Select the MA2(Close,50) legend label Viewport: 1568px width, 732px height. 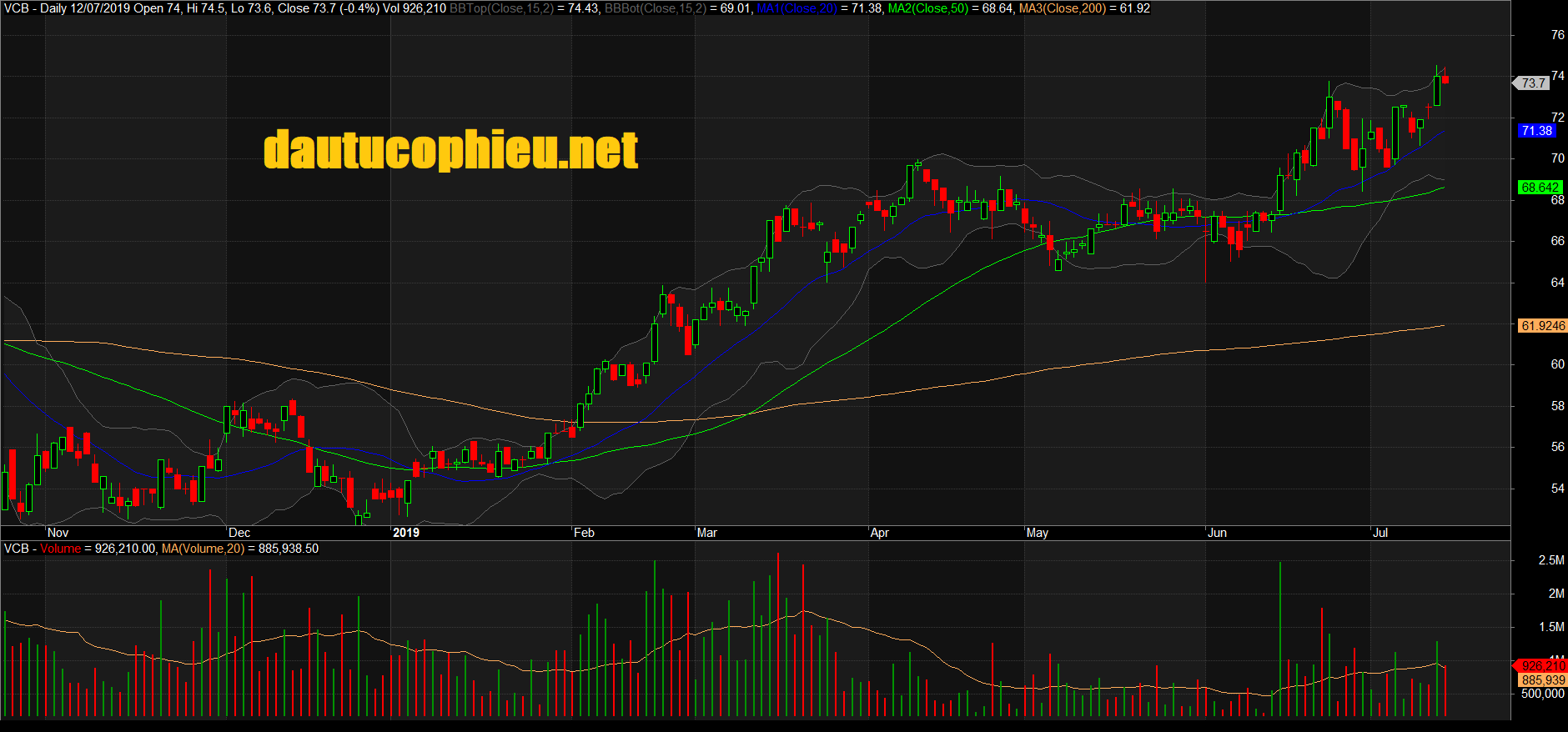[x=927, y=8]
